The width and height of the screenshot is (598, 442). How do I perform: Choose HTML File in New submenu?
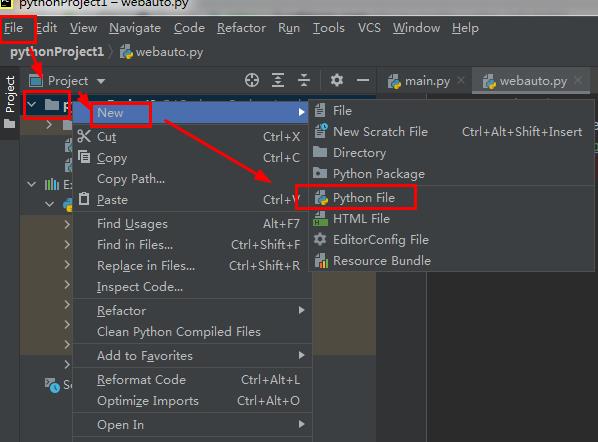[x=451, y=219]
